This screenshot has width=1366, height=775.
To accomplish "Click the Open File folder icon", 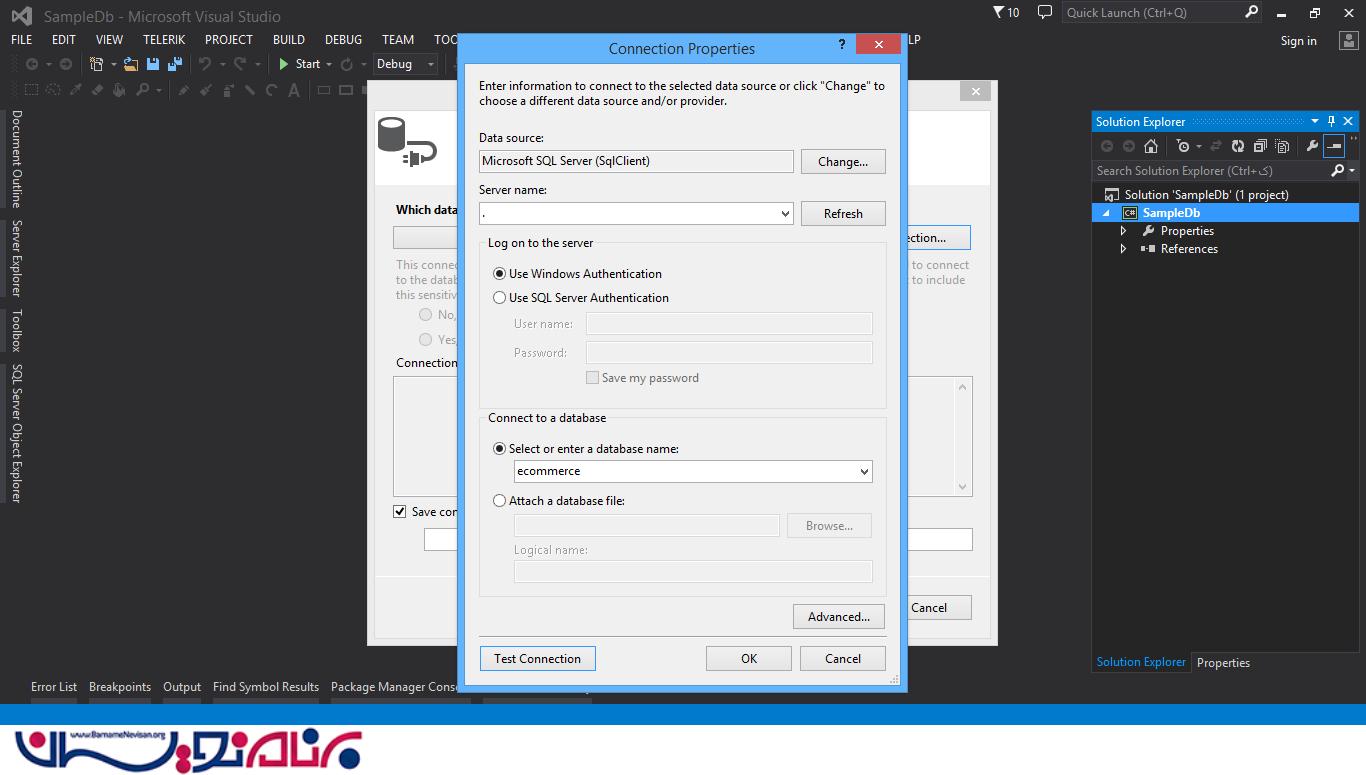I will [x=131, y=64].
